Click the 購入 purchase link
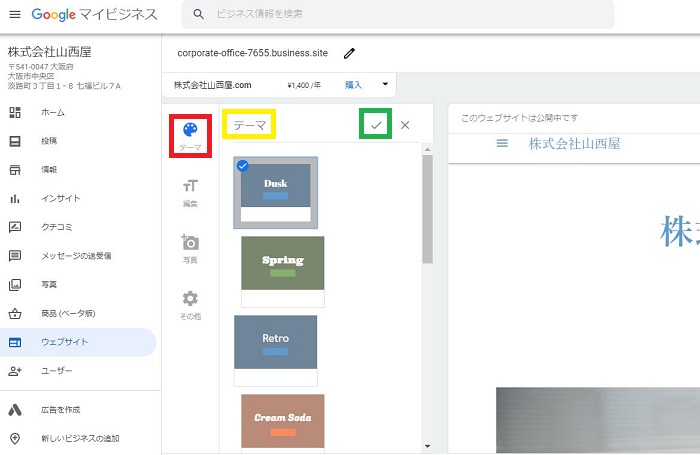This screenshot has width=700, height=455. [353, 85]
